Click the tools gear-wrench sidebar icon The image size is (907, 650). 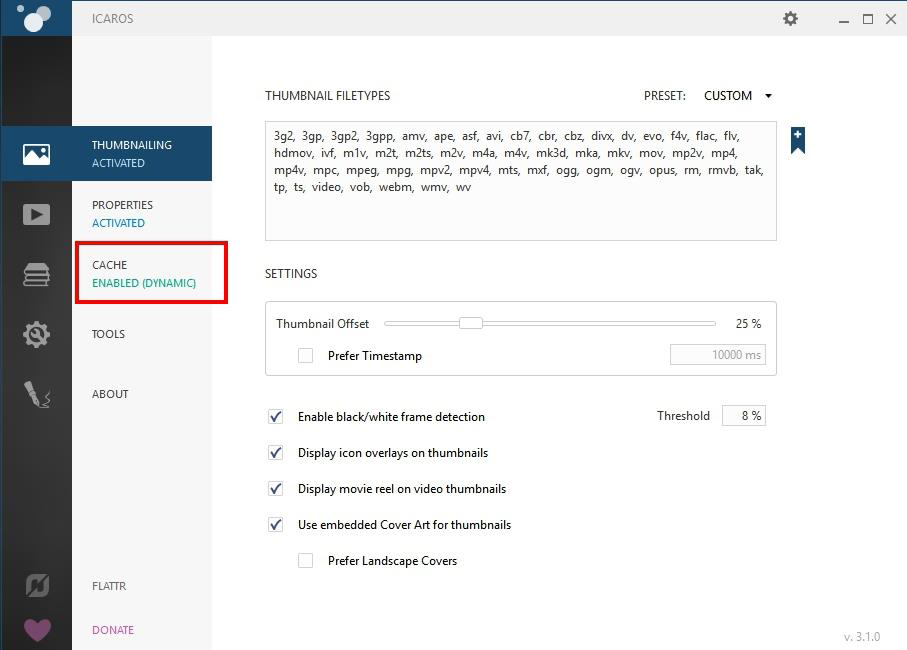pyautogui.click(x=36, y=334)
